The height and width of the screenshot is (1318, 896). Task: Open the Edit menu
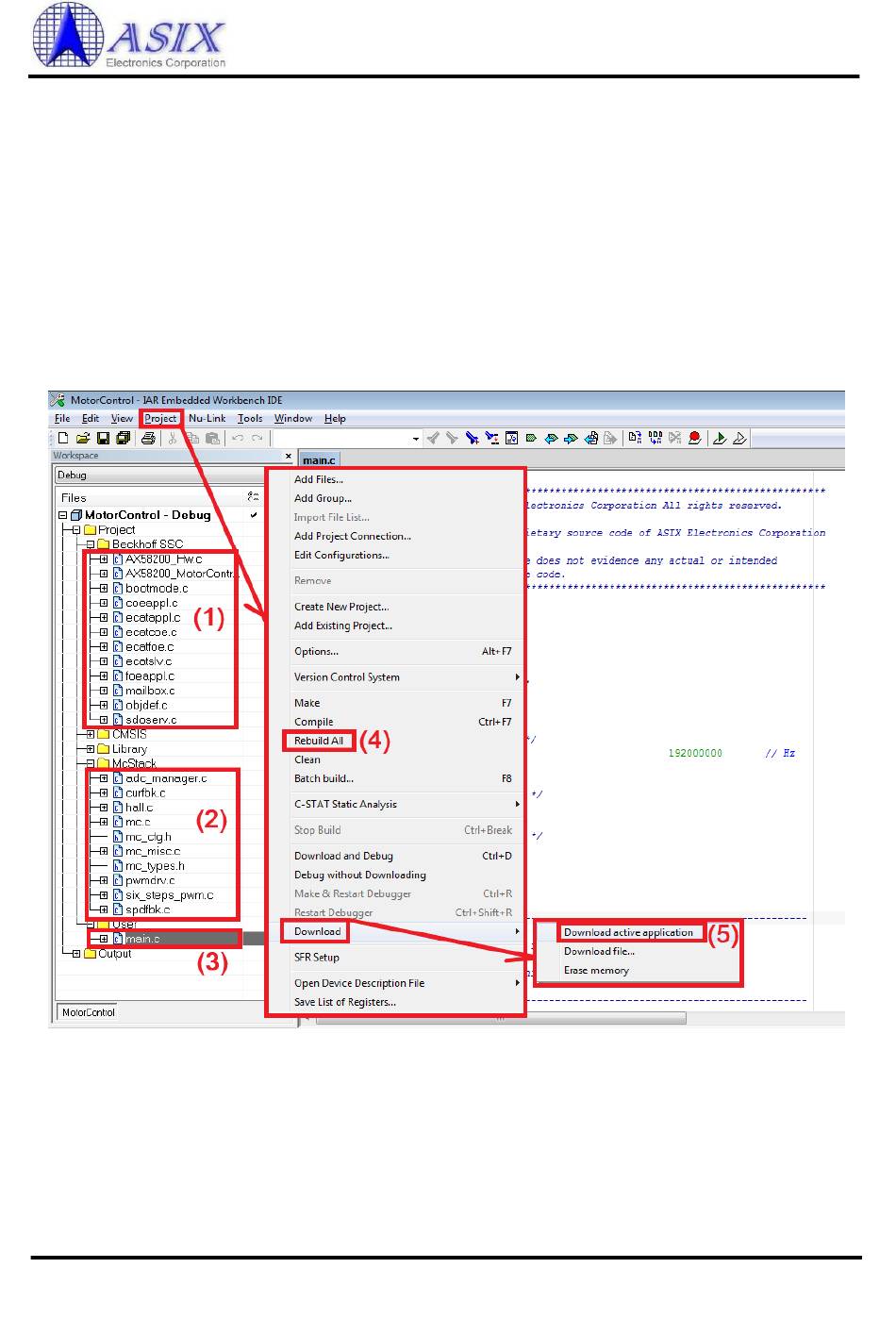(x=91, y=418)
